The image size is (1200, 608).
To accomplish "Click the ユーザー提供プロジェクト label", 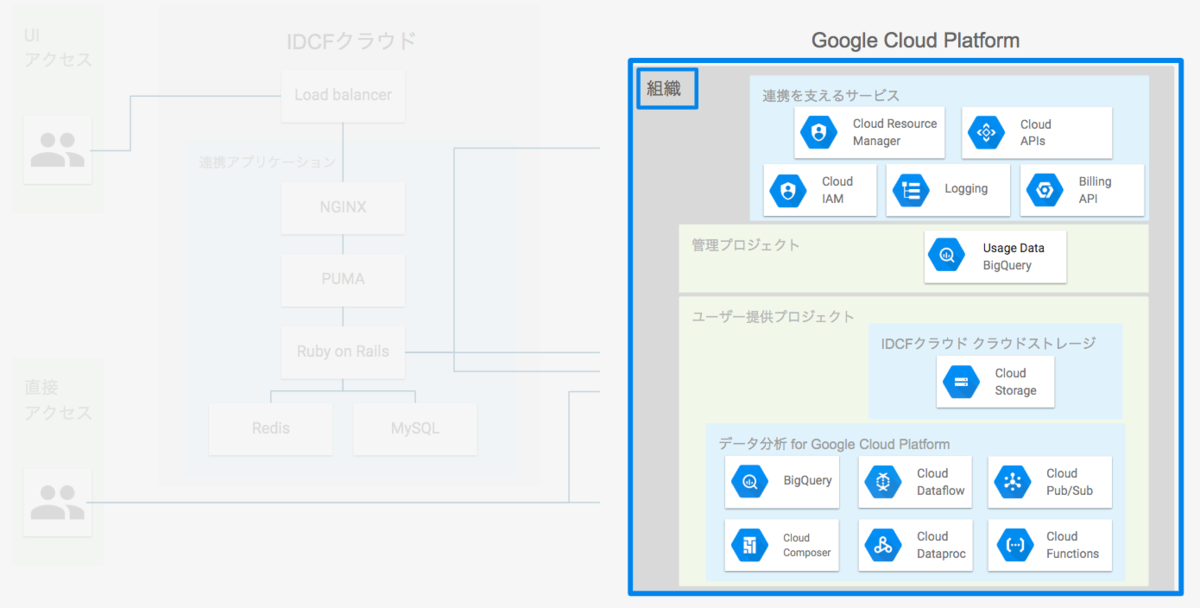I will pos(773,316).
